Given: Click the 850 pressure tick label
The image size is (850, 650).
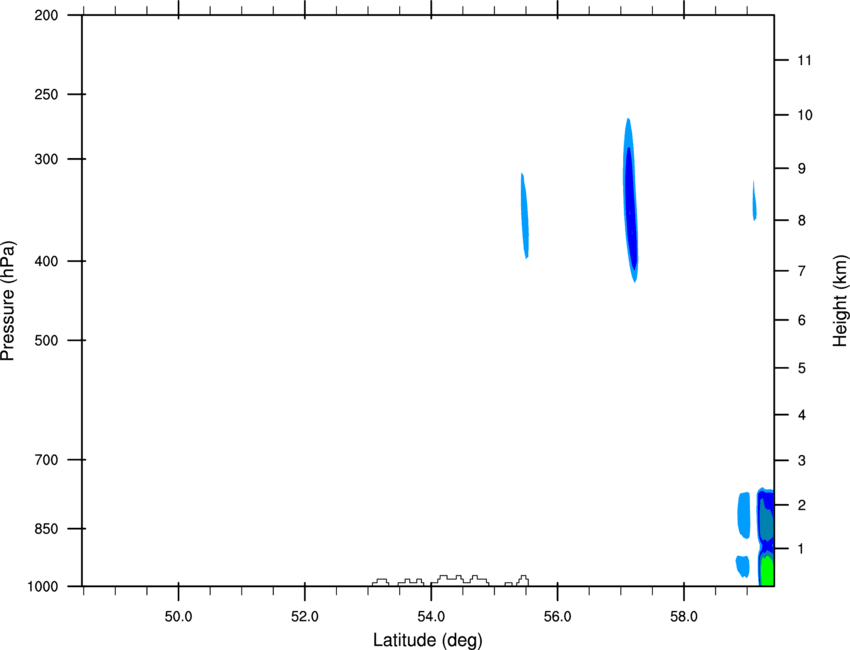Looking at the screenshot, I should point(47,529).
